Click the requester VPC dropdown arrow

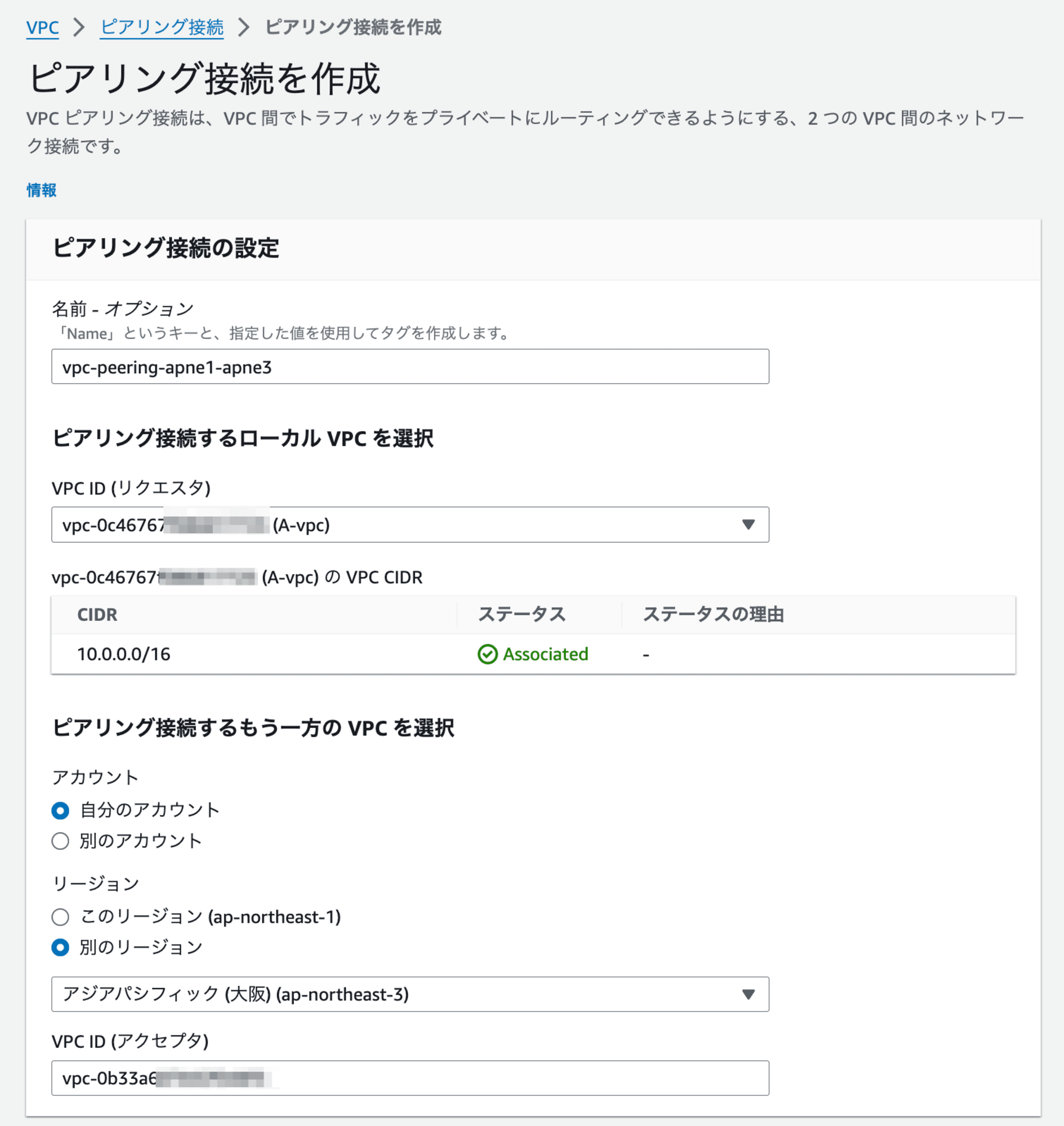tap(748, 525)
